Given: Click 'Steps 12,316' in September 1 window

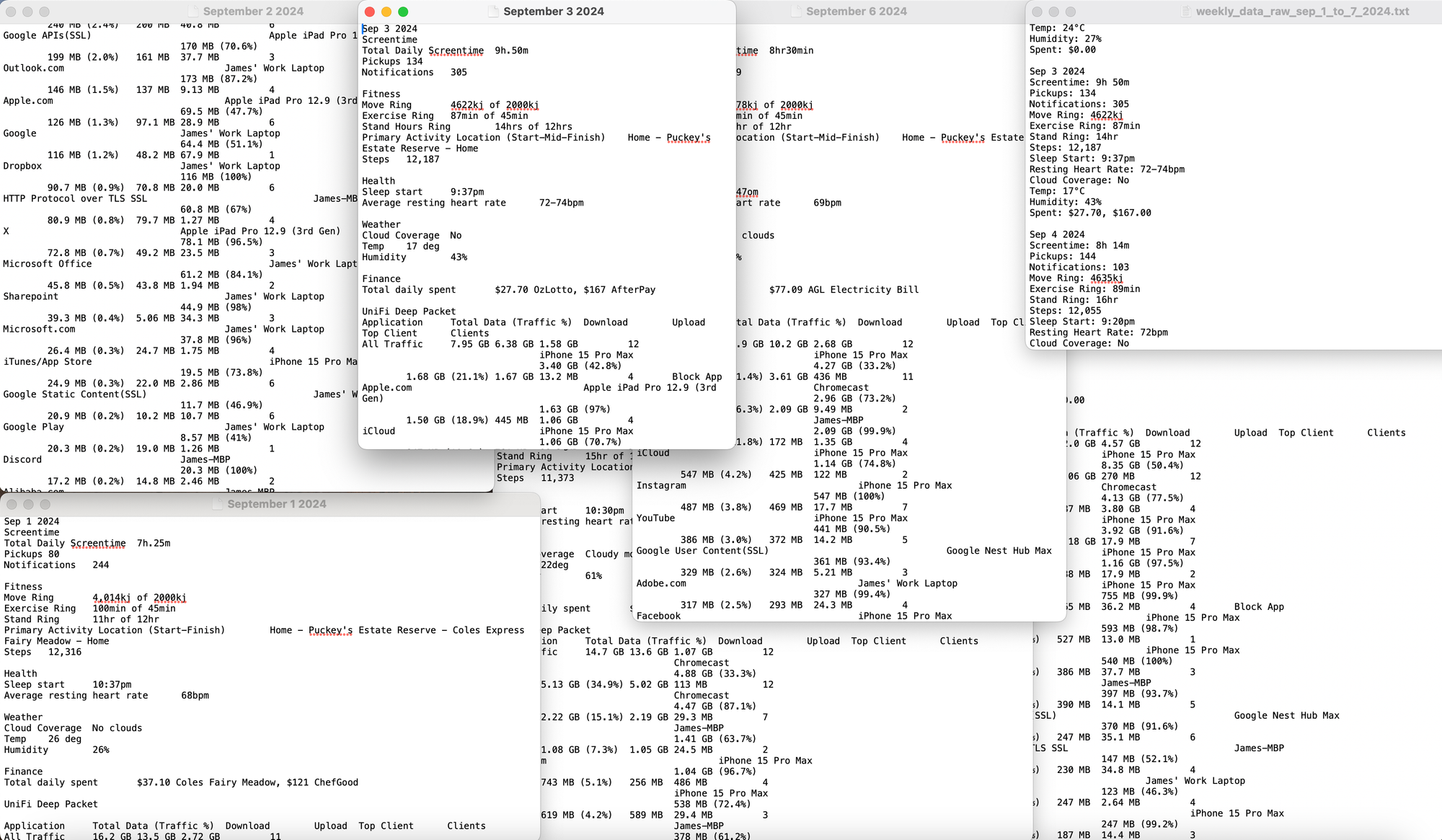Looking at the screenshot, I should pyautogui.click(x=43, y=652).
